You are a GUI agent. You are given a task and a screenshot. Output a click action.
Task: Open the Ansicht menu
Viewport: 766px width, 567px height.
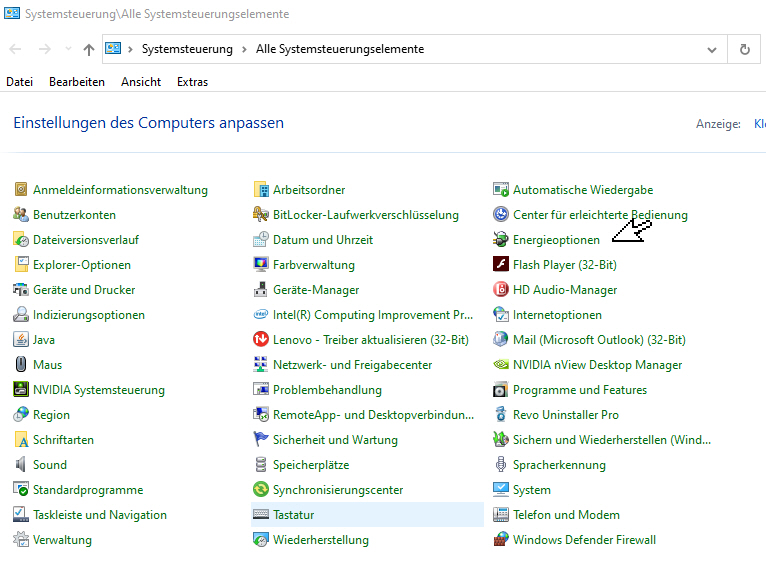point(141,82)
